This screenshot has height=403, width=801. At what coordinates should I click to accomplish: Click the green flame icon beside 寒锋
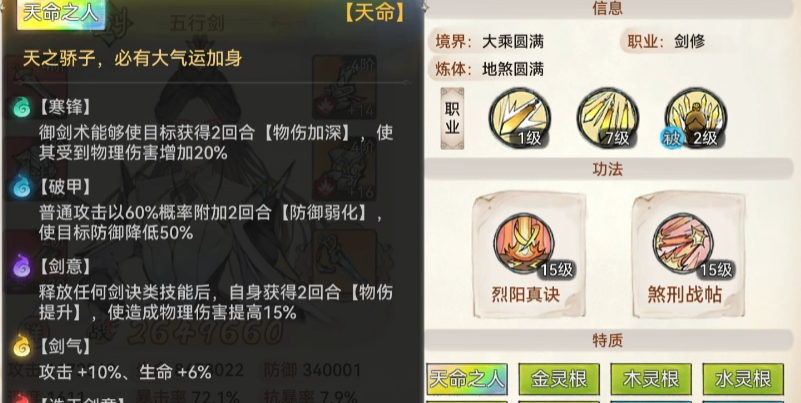[21, 107]
